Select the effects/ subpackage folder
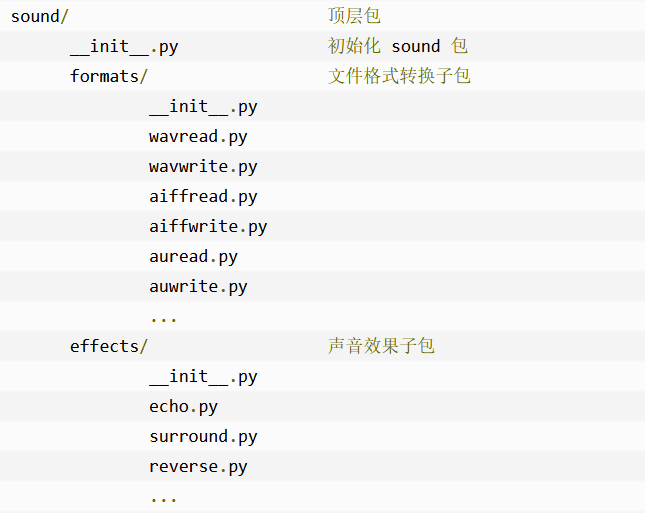 (108, 346)
